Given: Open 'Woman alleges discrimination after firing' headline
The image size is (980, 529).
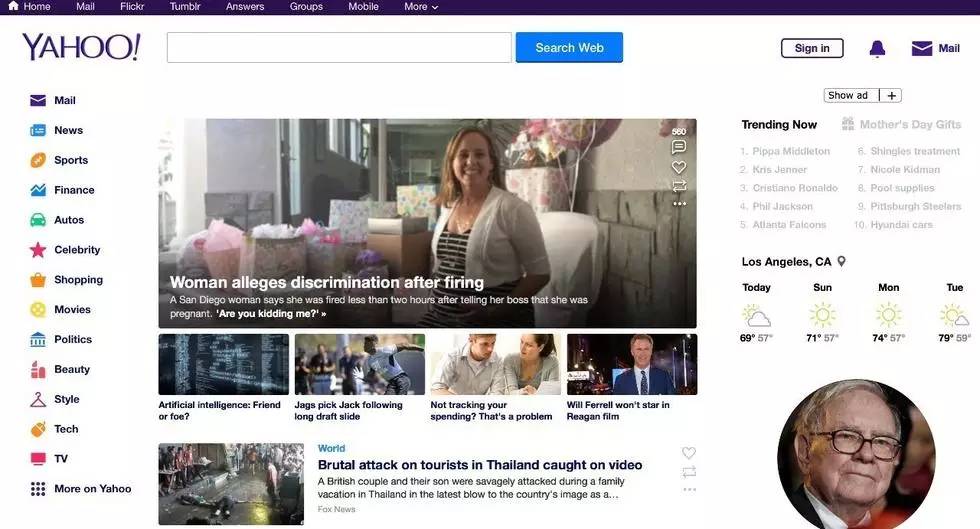Looking at the screenshot, I should tap(327, 283).
